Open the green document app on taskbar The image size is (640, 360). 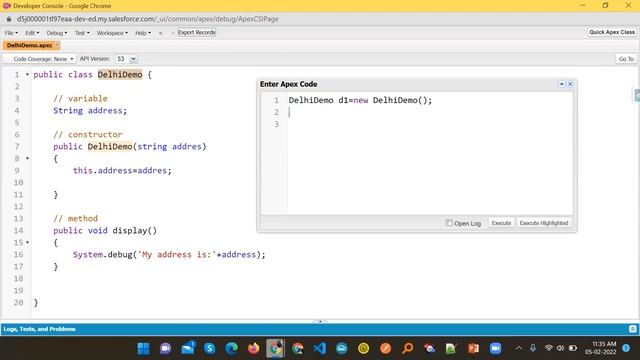point(451,348)
